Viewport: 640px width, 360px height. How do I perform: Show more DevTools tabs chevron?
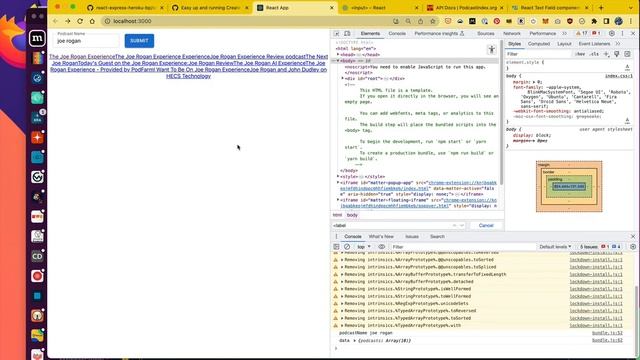coord(564,33)
